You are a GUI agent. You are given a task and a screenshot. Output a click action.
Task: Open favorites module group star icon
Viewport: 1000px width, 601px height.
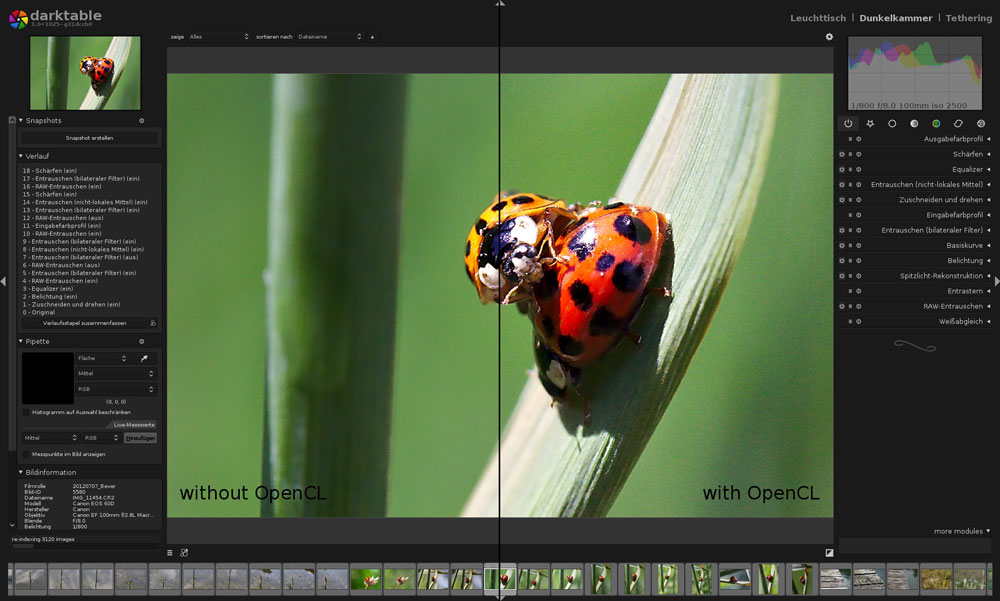[870, 123]
